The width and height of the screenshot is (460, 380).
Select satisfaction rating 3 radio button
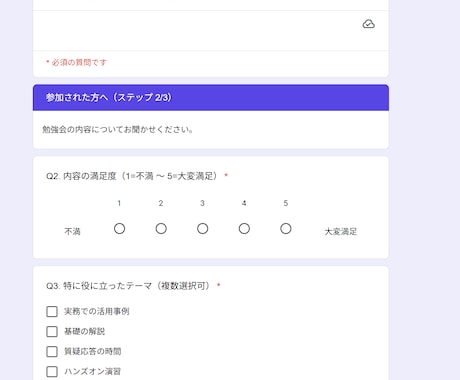click(202, 229)
